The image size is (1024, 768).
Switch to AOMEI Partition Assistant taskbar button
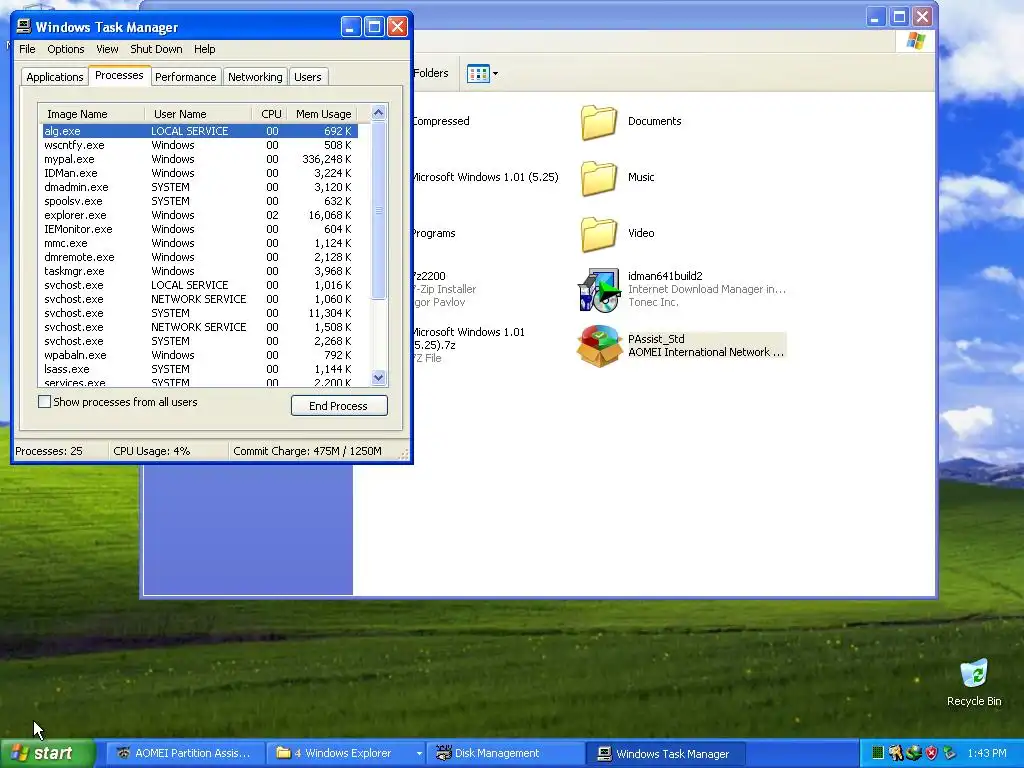point(184,753)
